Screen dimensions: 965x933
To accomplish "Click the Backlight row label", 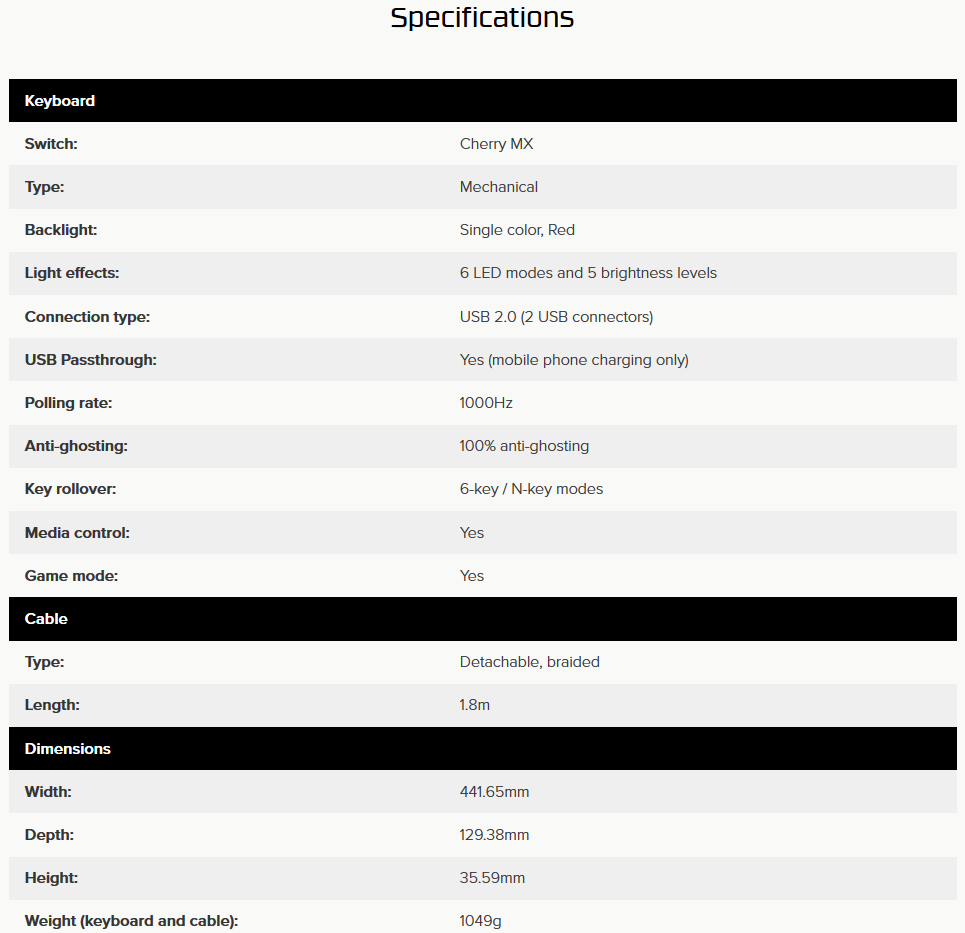I will click(61, 230).
